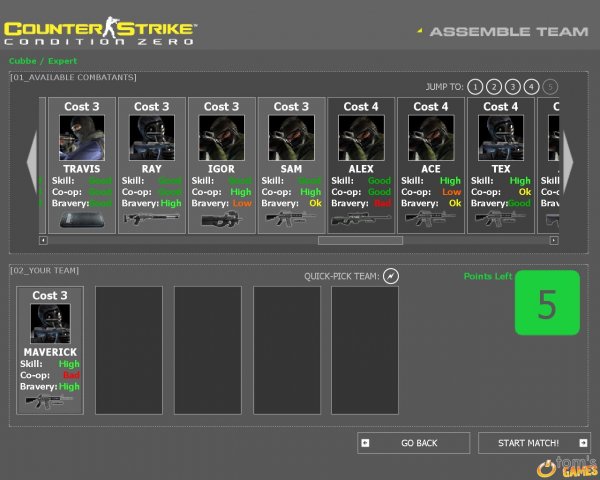Jump to combatant page 2
Screen dimensions: 600x480
point(494,87)
